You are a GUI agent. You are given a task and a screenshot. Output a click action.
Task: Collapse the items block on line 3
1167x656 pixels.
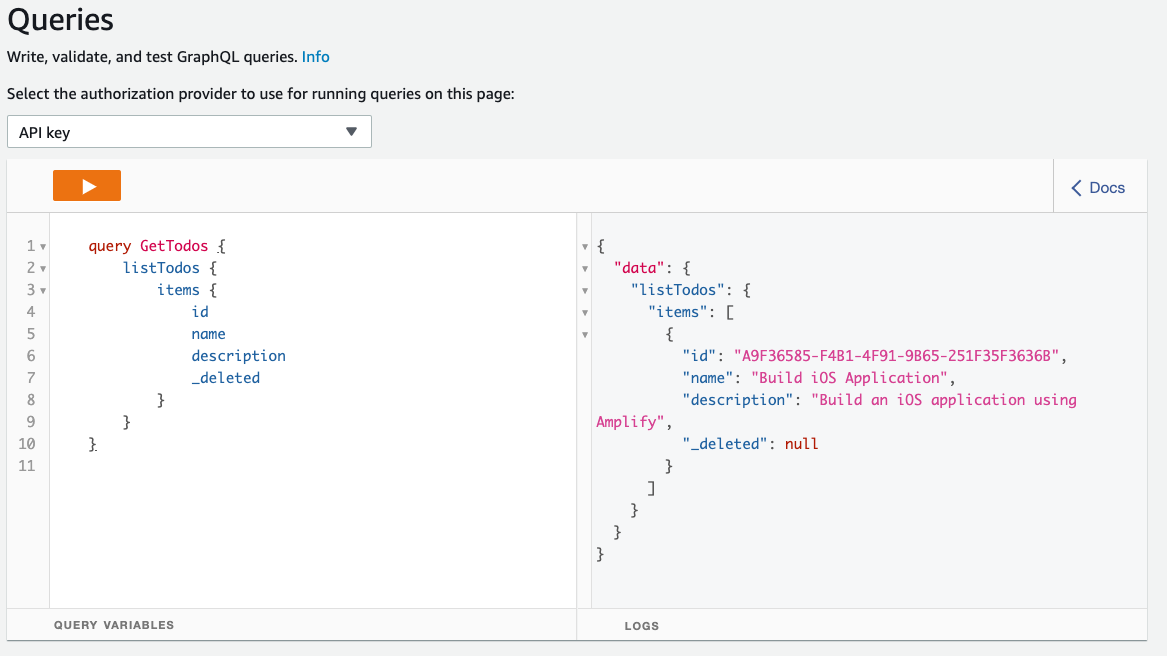pos(43,290)
